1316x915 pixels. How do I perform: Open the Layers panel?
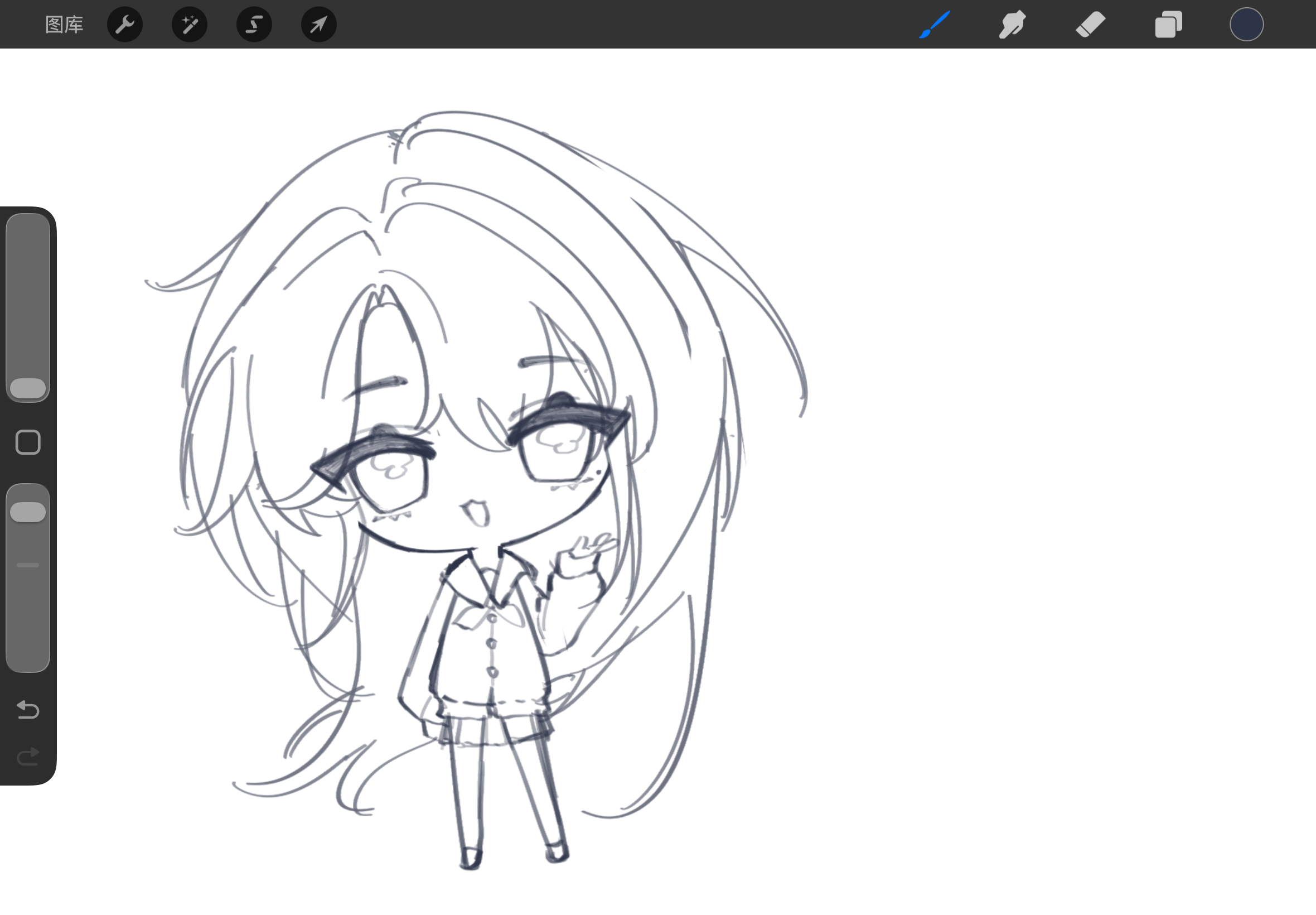1169,25
